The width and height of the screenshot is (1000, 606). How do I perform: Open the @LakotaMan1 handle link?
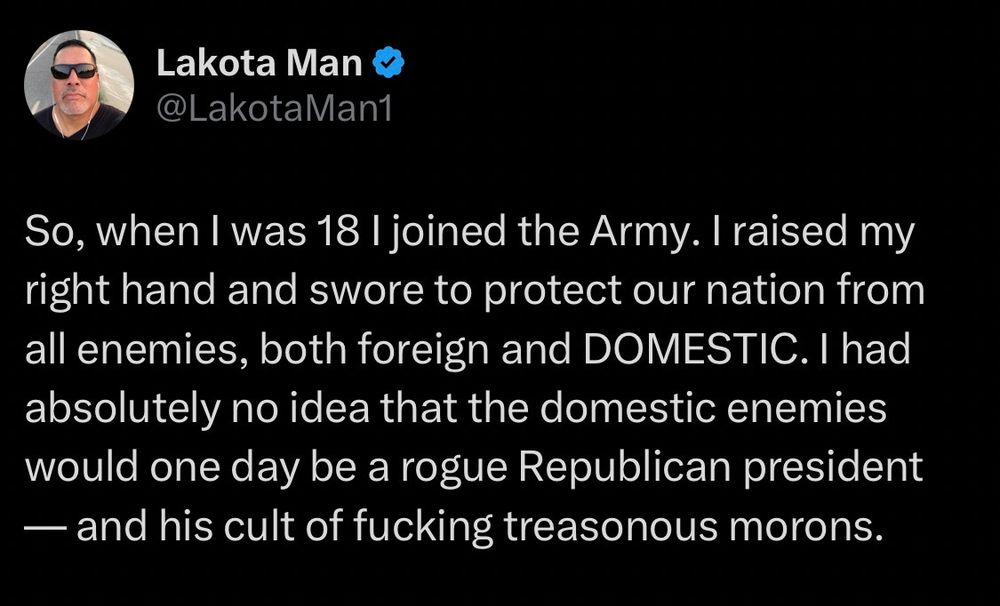tap(274, 109)
